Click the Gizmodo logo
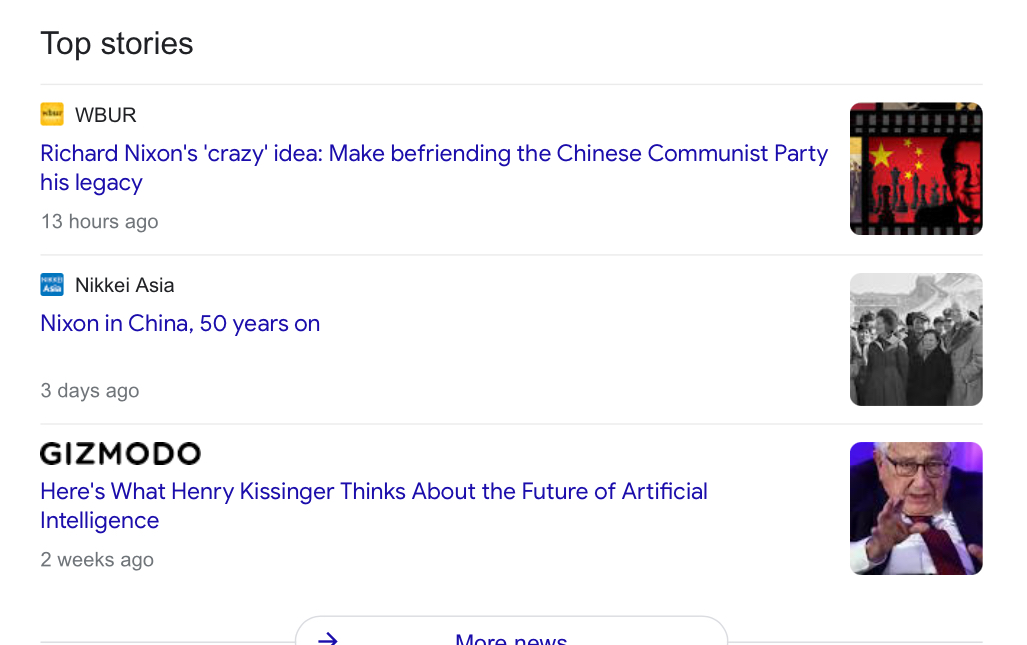This screenshot has height=645, width=1027. (x=121, y=454)
